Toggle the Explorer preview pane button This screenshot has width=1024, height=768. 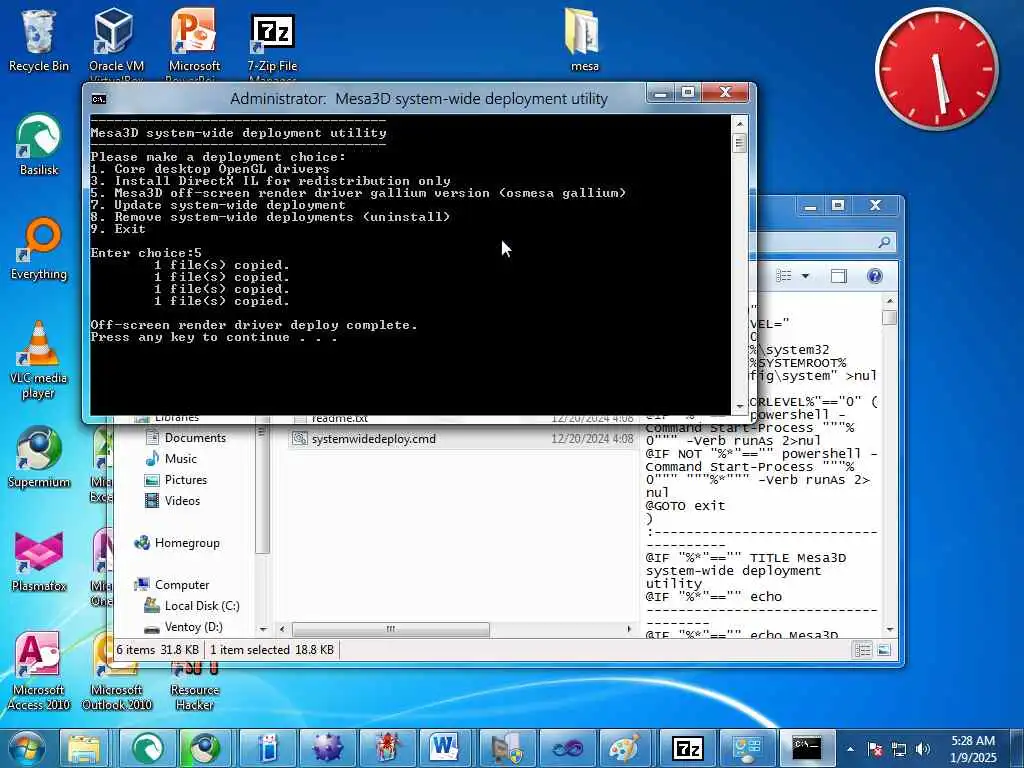coord(839,276)
